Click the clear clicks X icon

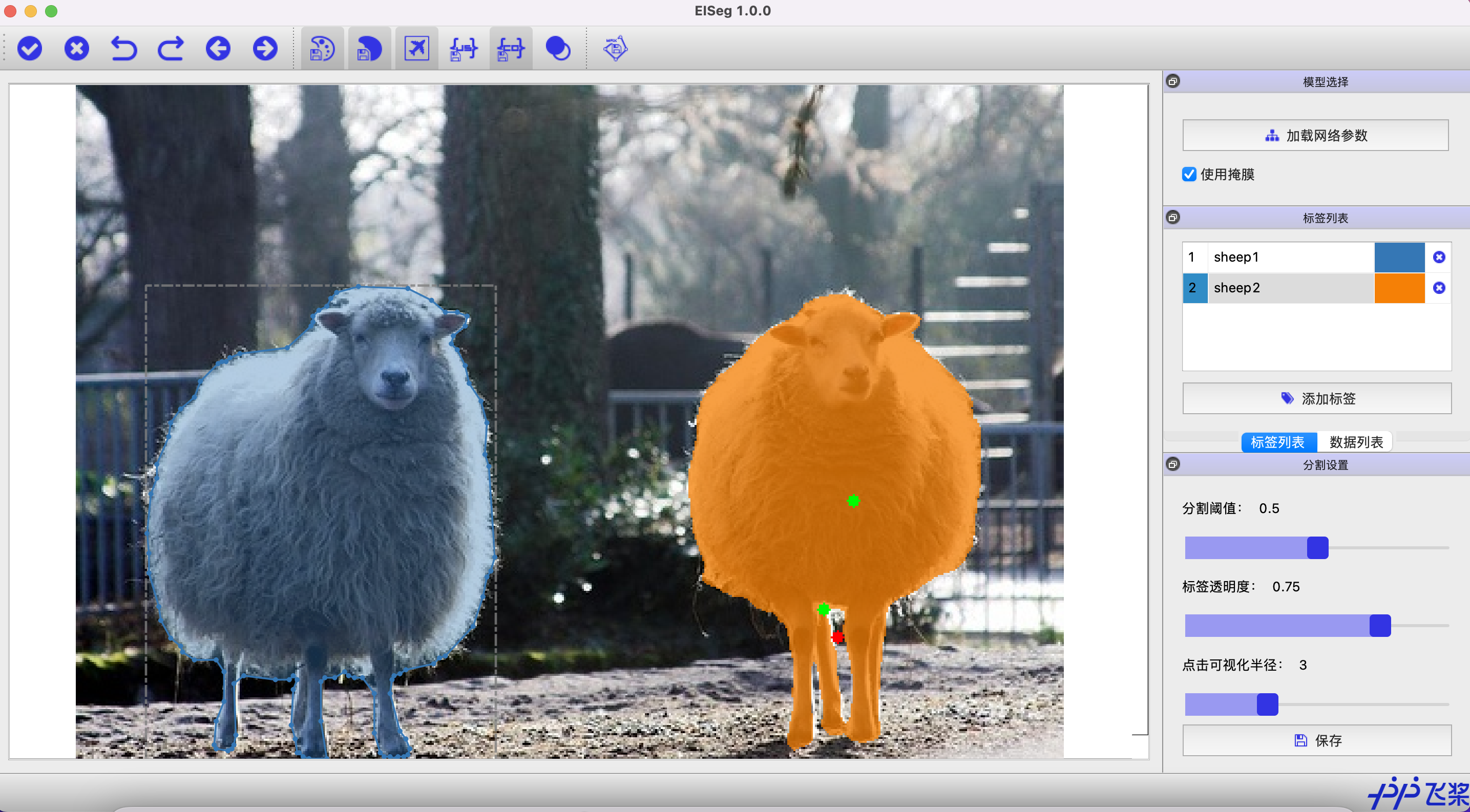click(76, 49)
